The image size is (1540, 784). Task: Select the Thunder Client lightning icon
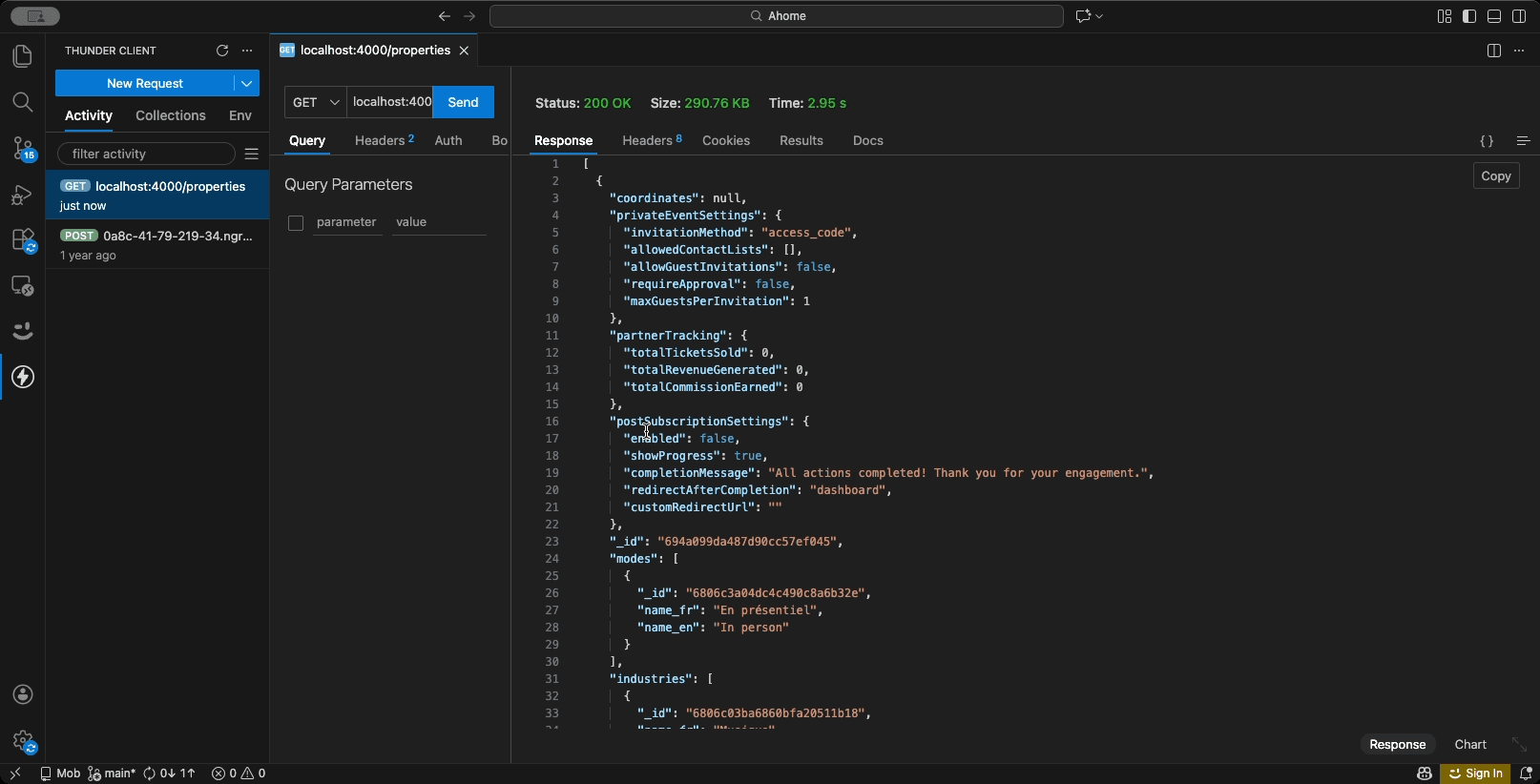(23, 377)
